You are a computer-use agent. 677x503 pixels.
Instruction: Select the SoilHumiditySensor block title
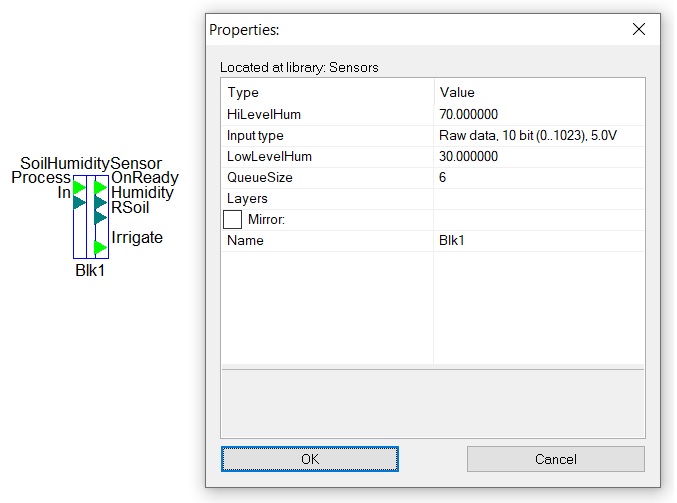pos(91,163)
